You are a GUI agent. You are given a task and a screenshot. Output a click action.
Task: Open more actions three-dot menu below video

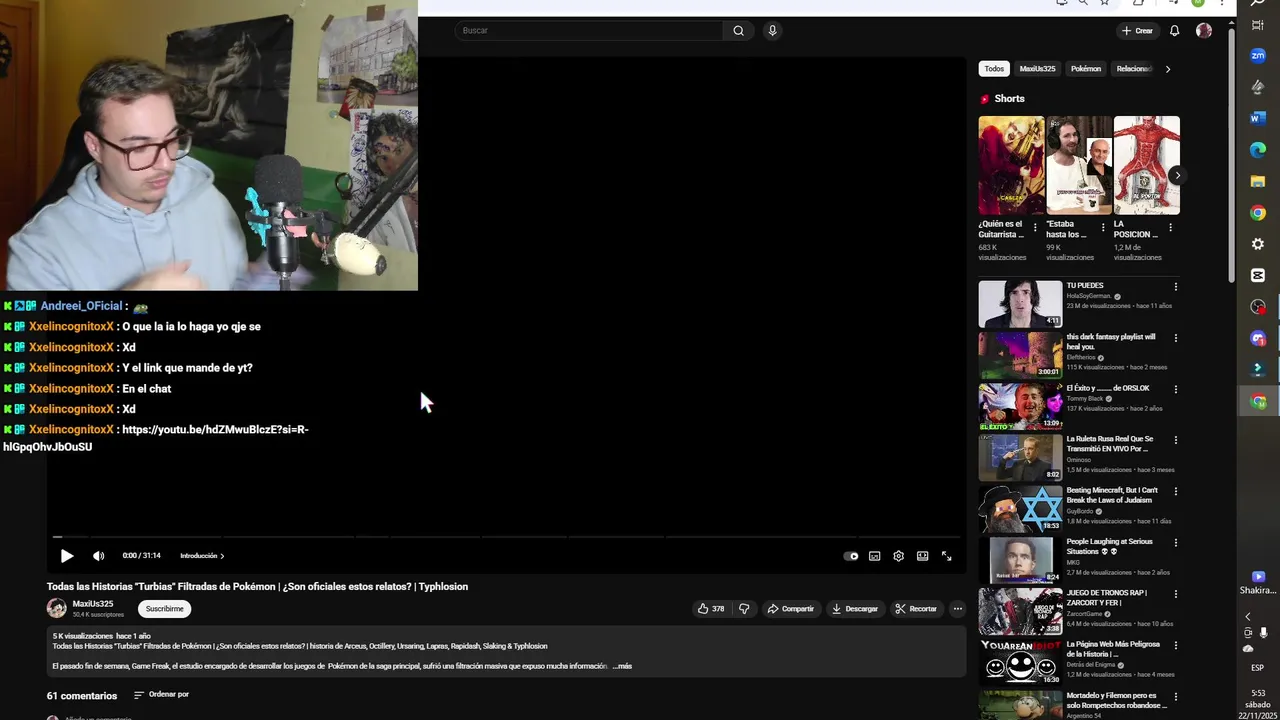(957, 609)
